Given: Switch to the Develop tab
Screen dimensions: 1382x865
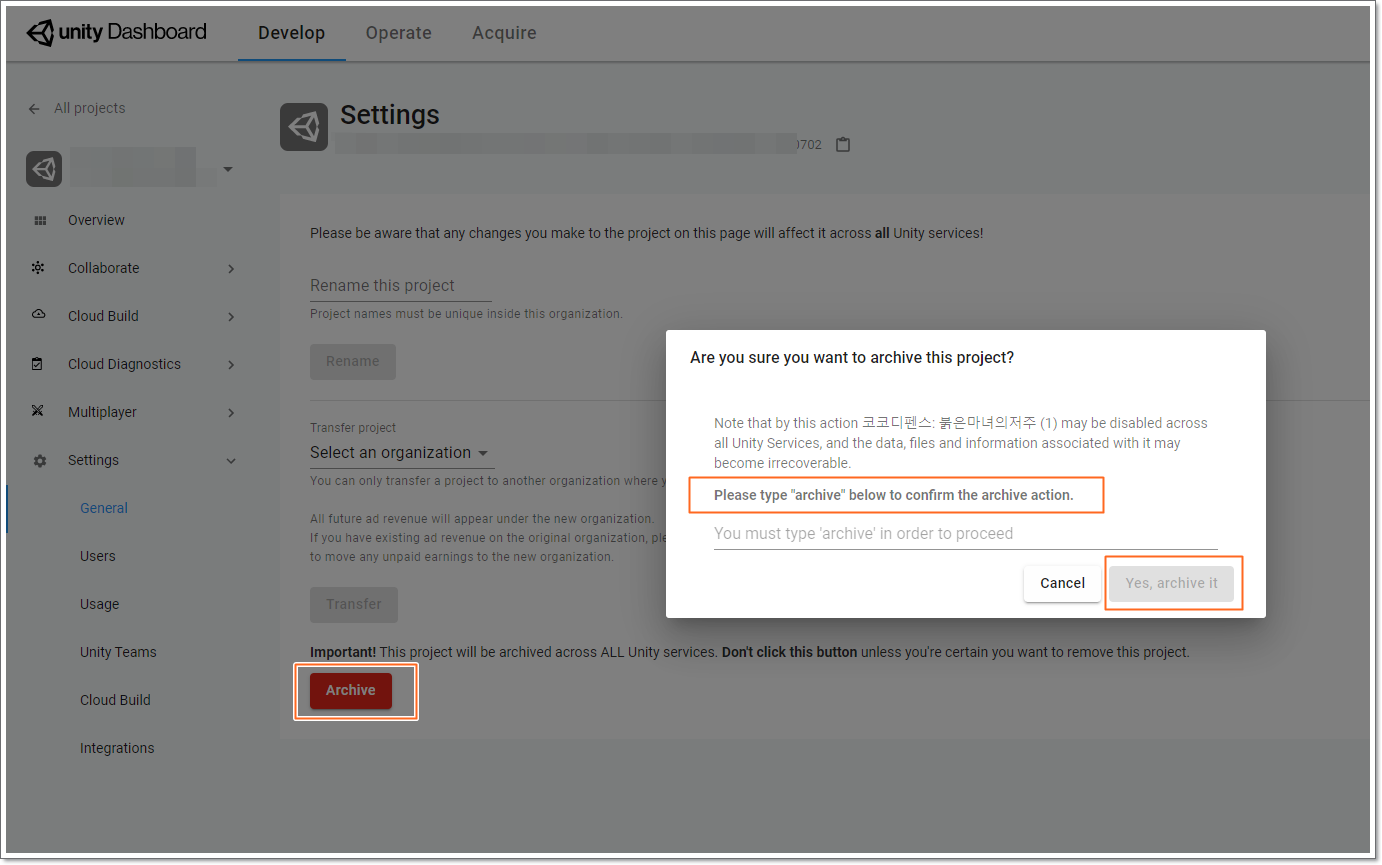Looking at the screenshot, I should pos(292,33).
